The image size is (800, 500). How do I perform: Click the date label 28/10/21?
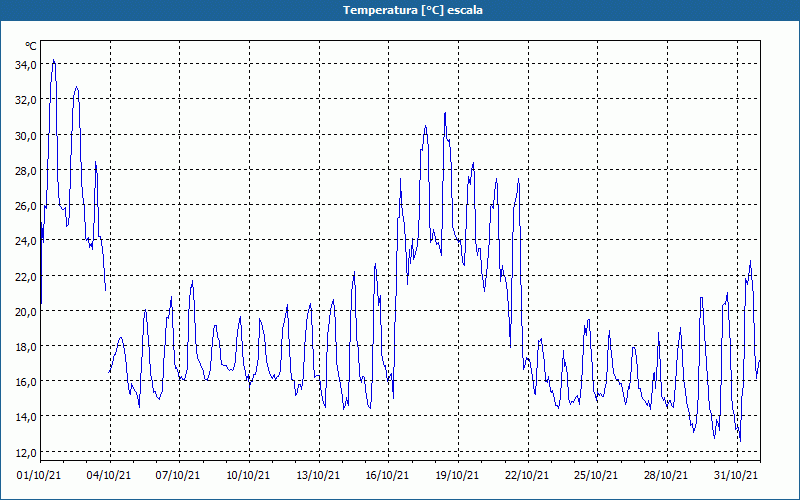click(666, 476)
